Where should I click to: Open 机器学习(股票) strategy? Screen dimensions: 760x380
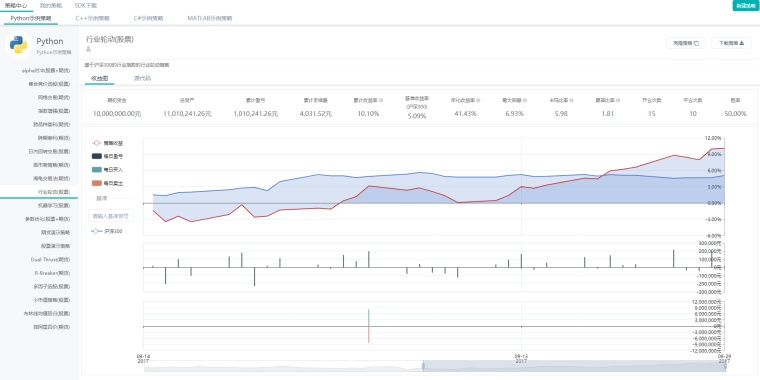point(54,206)
